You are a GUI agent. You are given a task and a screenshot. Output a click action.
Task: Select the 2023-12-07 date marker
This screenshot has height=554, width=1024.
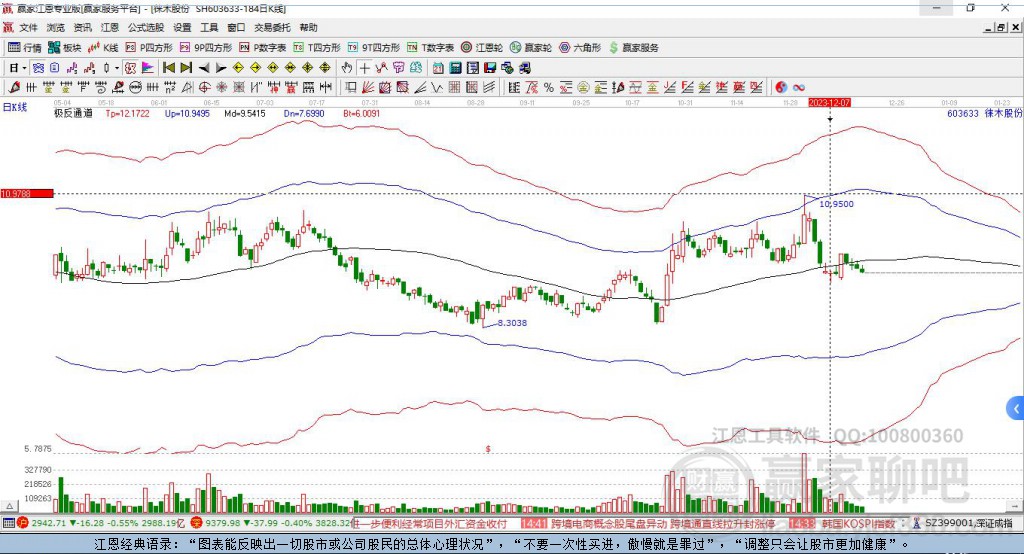pyautogui.click(x=829, y=103)
